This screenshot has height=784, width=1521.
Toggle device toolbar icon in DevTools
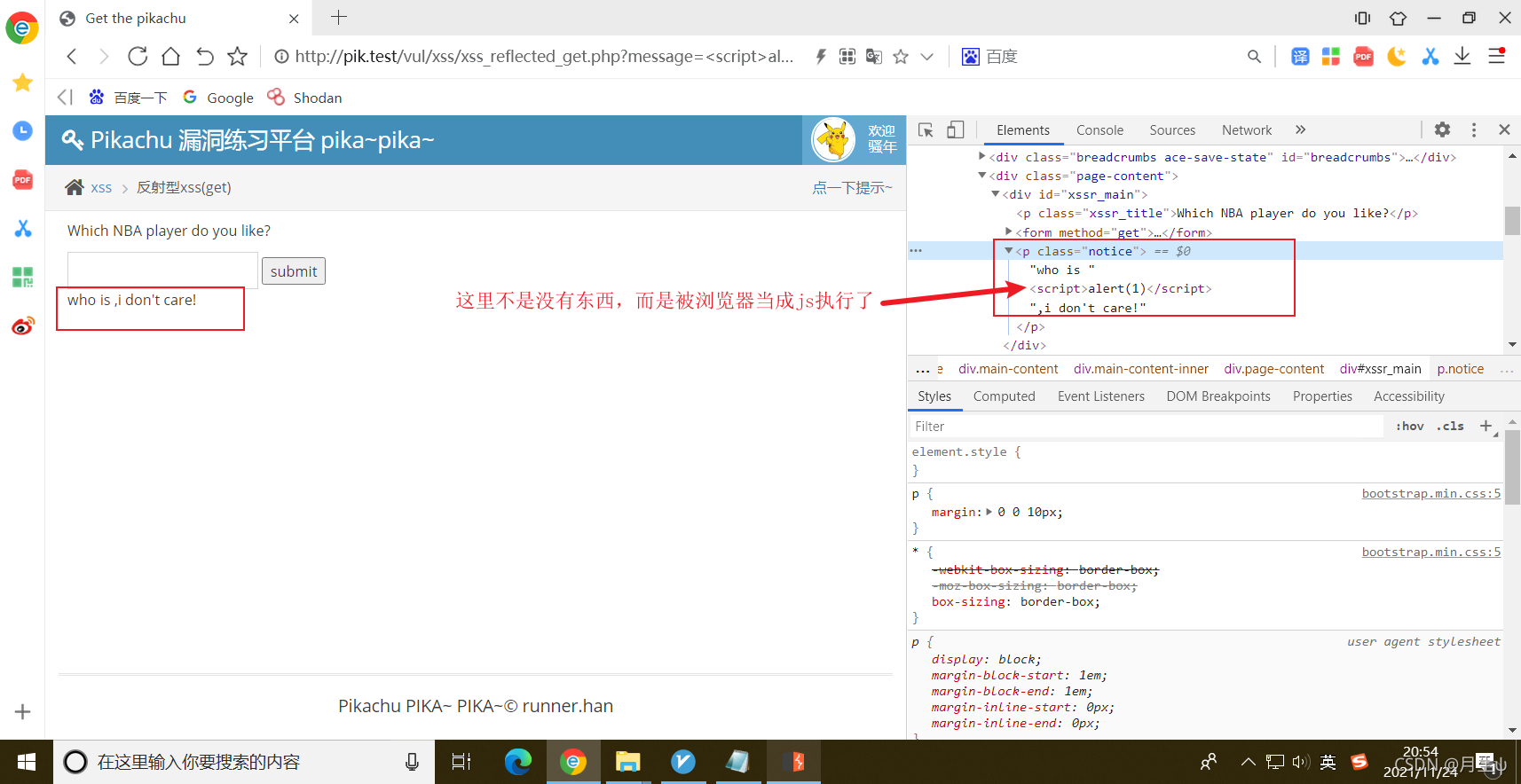tap(956, 130)
